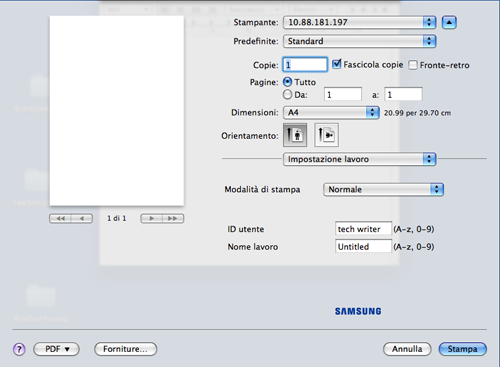Screen dimensions: 500x367
Task: Open the PDF menu button
Action: pos(56,349)
